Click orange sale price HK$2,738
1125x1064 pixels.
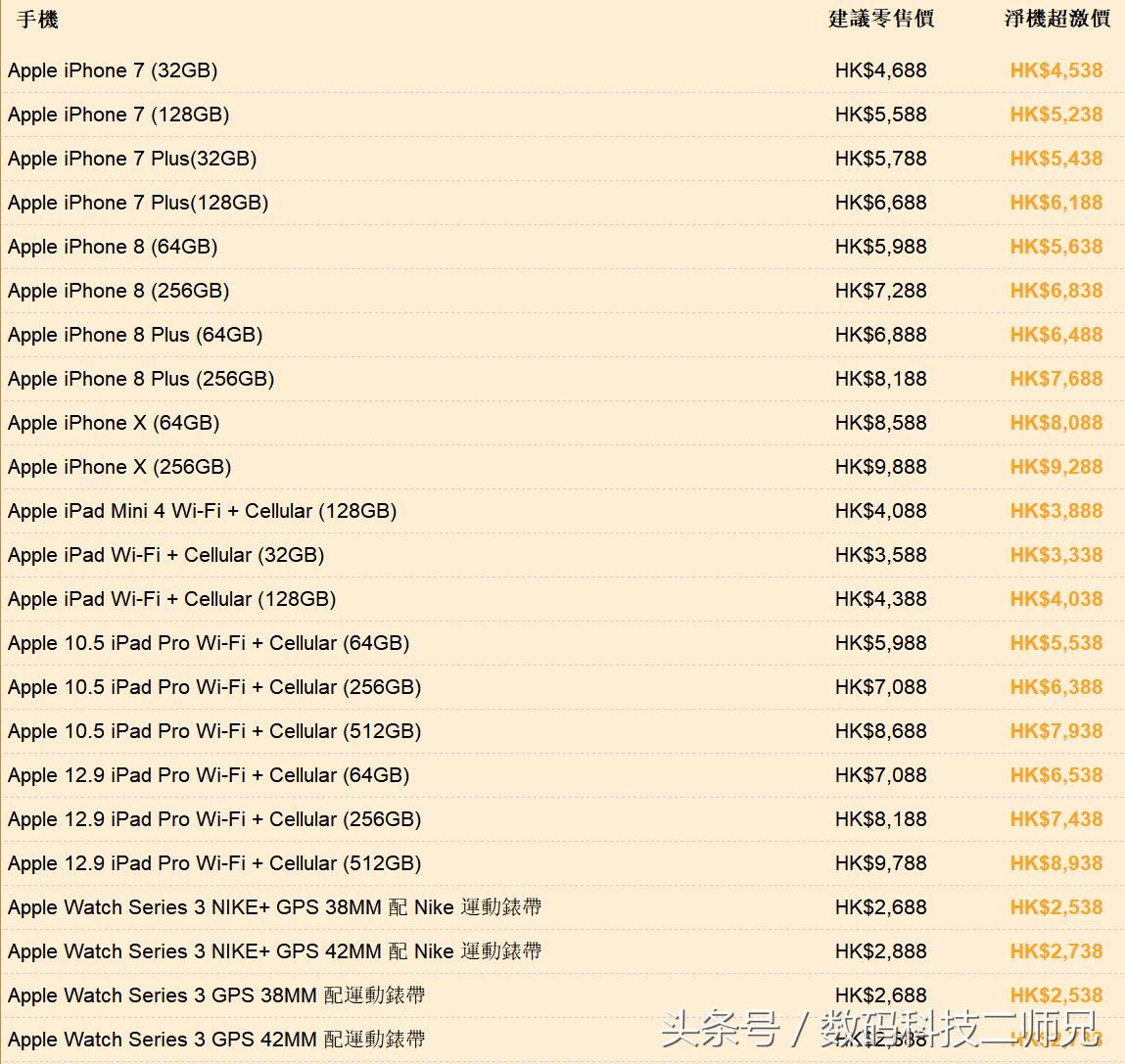(x=1056, y=951)
